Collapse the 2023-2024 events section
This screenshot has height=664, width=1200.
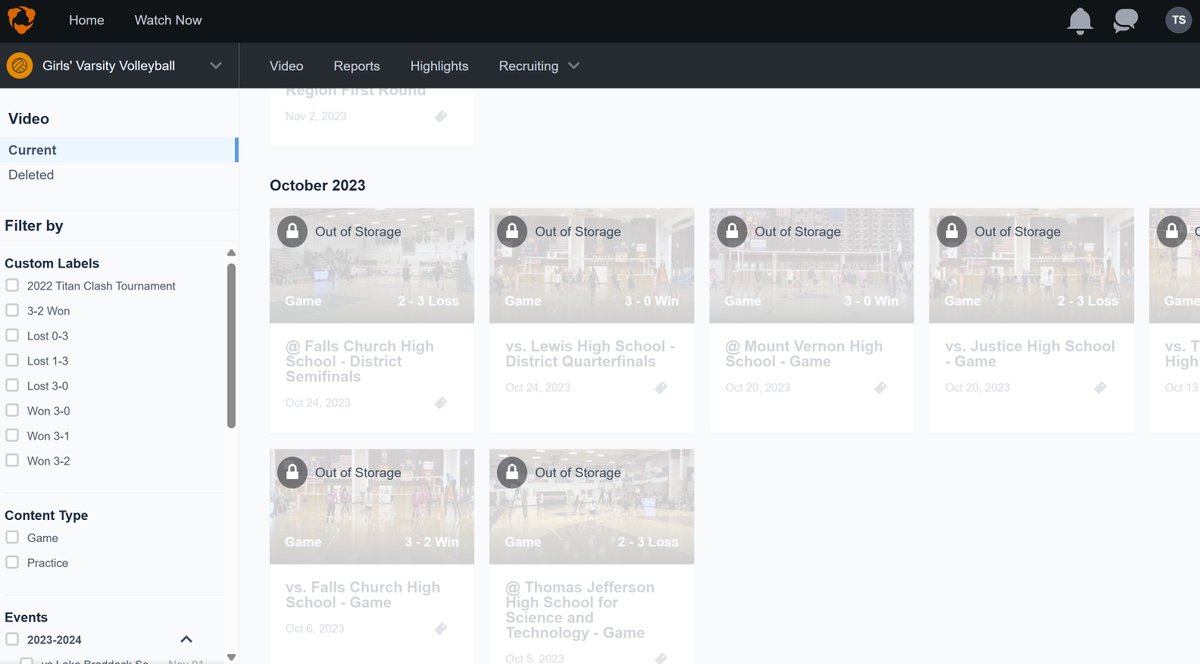(185, 638)
